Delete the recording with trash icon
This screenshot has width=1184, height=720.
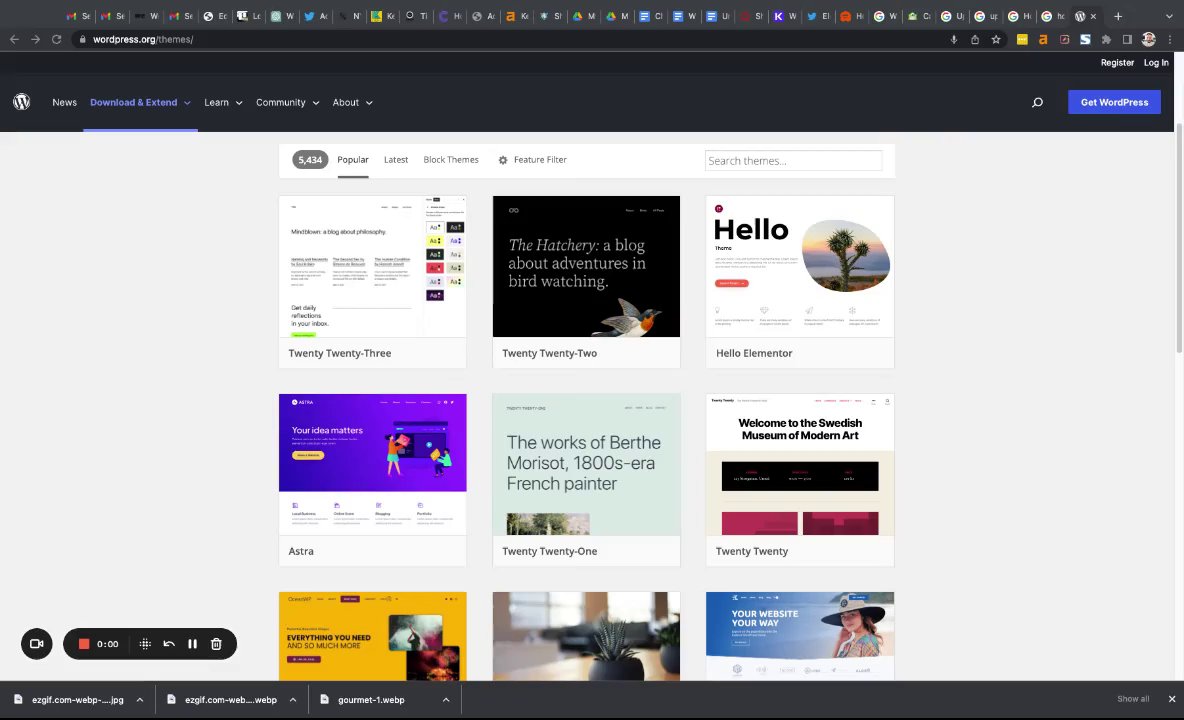[216, 644]
